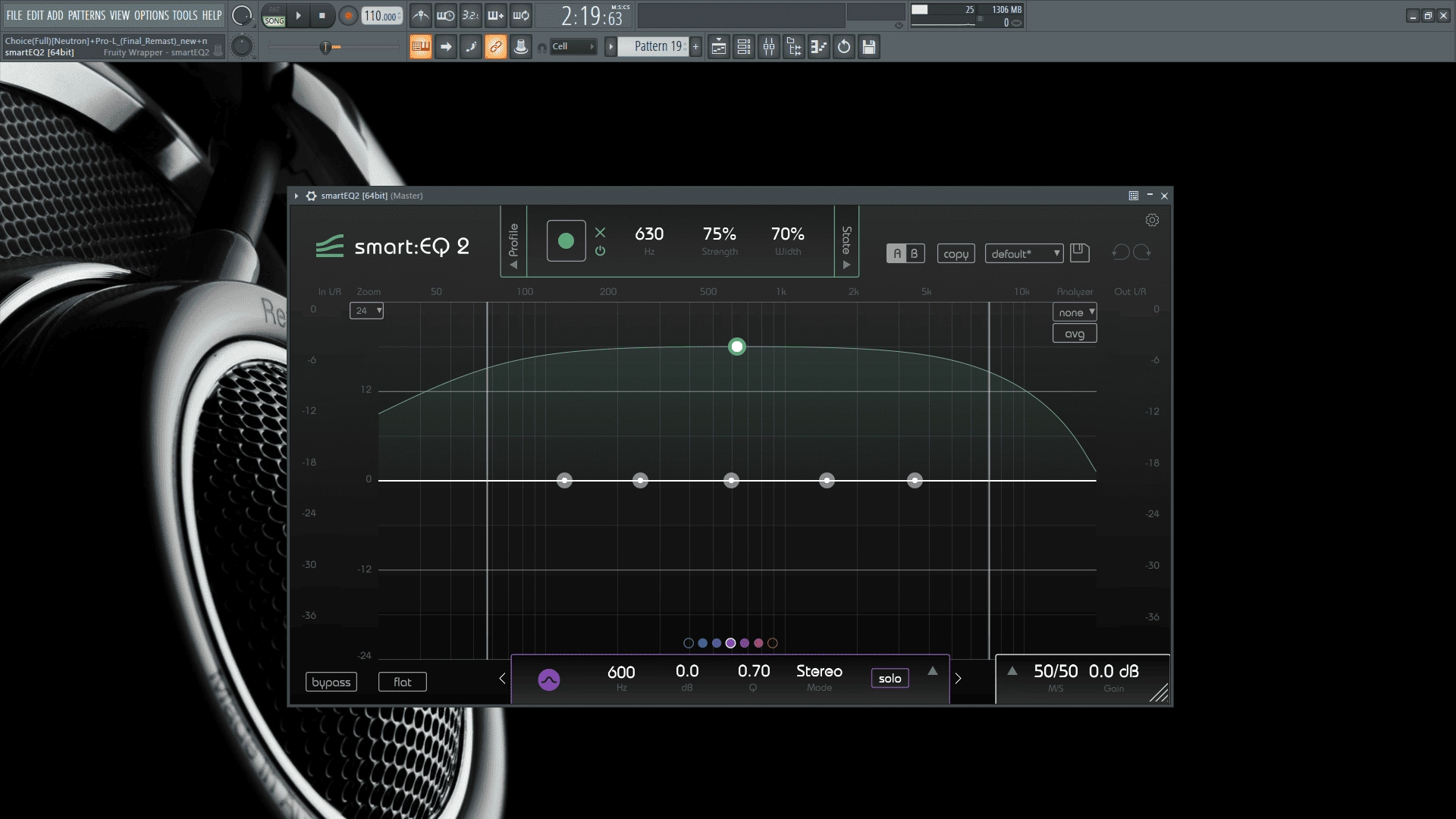Select state B
Screen dimensions: 1456x819
915,254
